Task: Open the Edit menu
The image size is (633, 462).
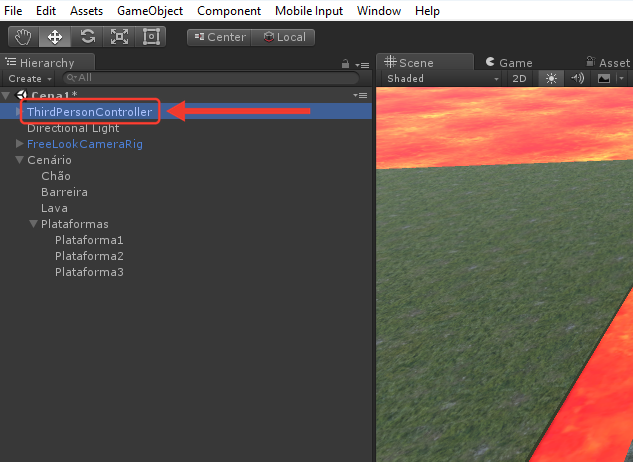Action: [46, 11]
